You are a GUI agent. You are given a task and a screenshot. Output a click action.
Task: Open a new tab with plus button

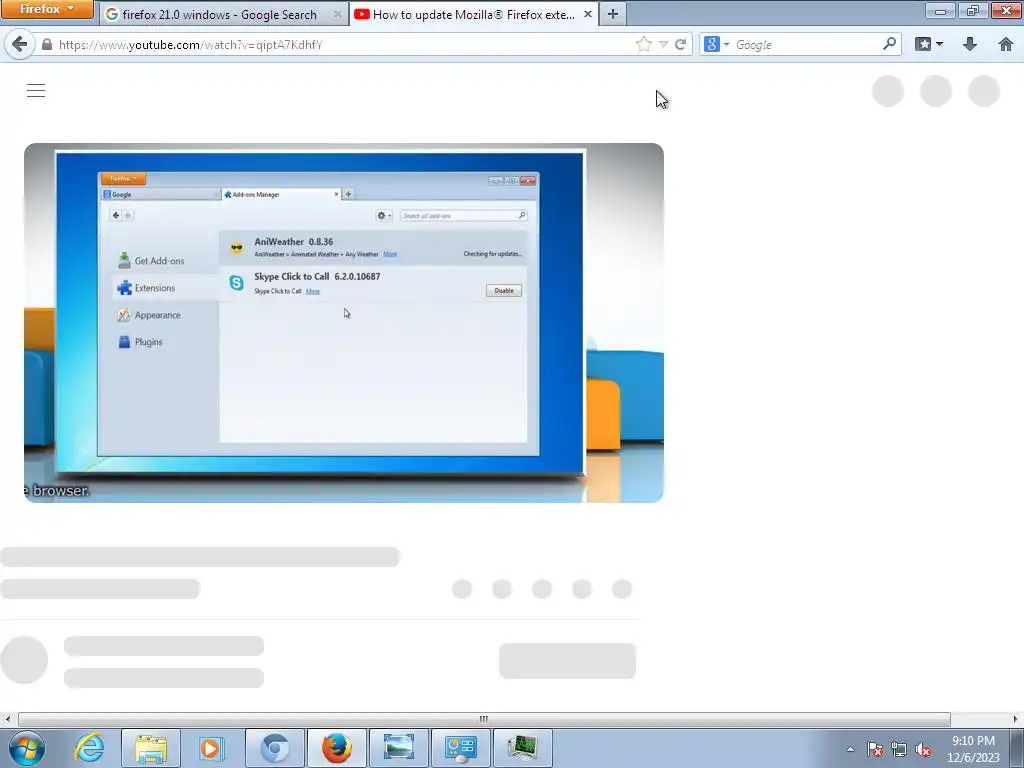tap(613, 14)
